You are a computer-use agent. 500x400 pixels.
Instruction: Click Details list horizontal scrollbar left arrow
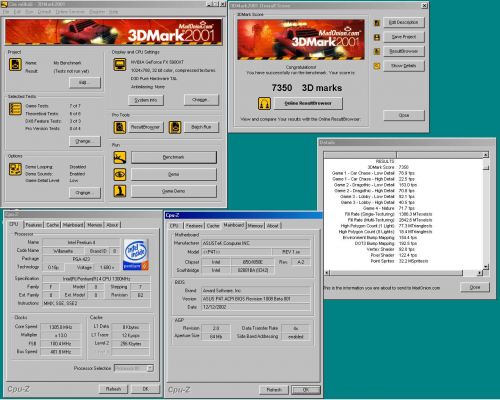click(x=327, y=273)
